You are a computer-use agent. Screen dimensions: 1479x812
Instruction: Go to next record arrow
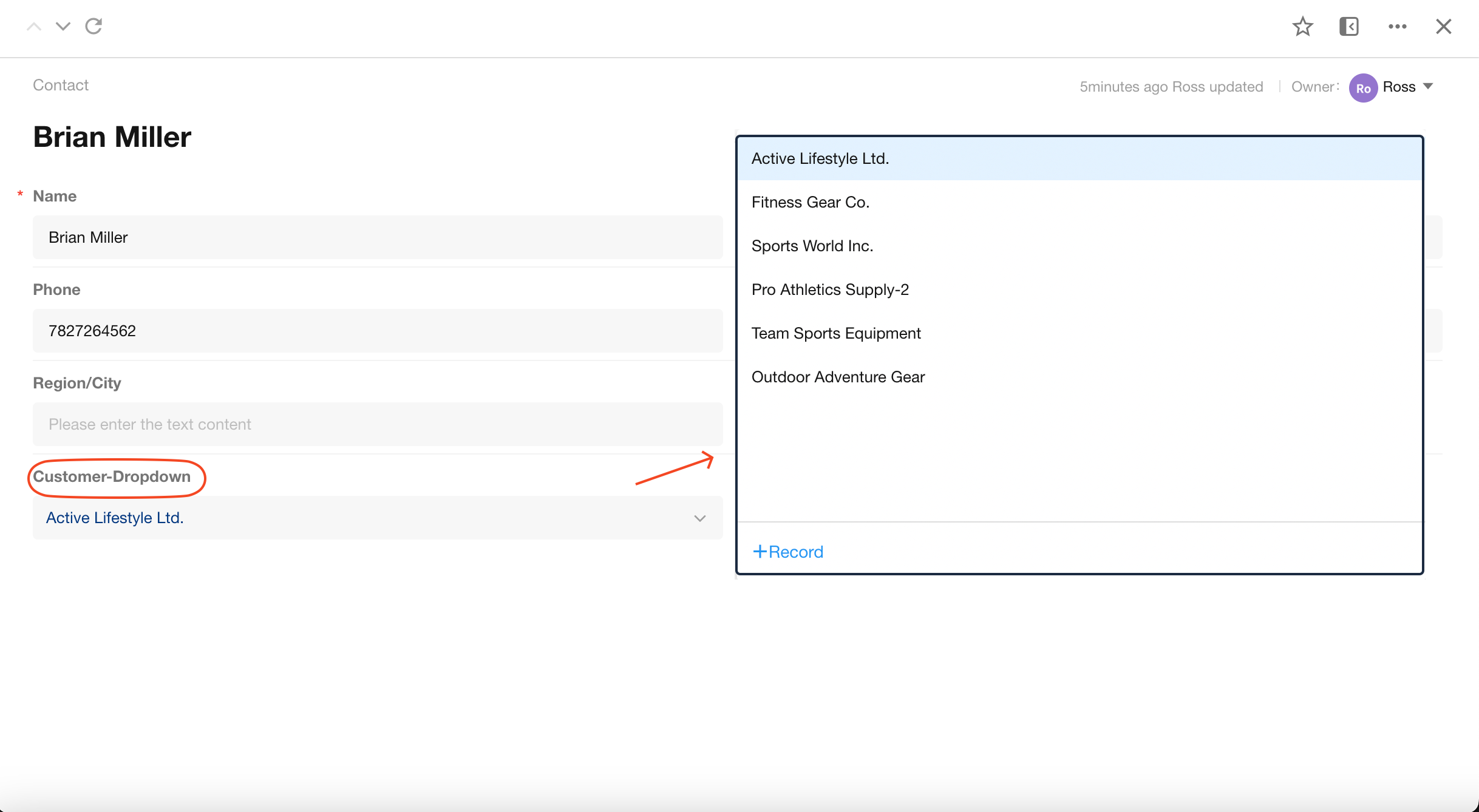pos(63,26)
